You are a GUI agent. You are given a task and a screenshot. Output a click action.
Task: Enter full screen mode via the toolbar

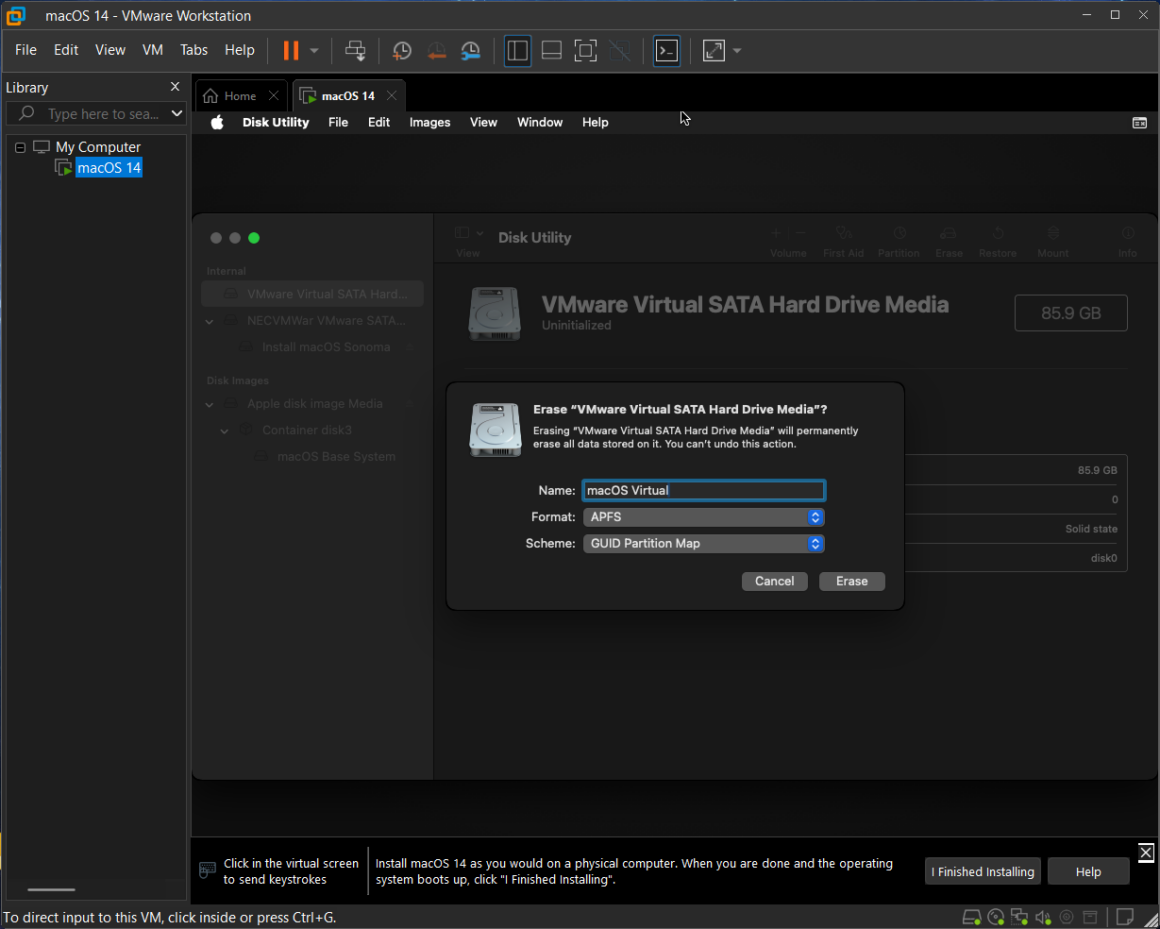click(x=585, y=50)
